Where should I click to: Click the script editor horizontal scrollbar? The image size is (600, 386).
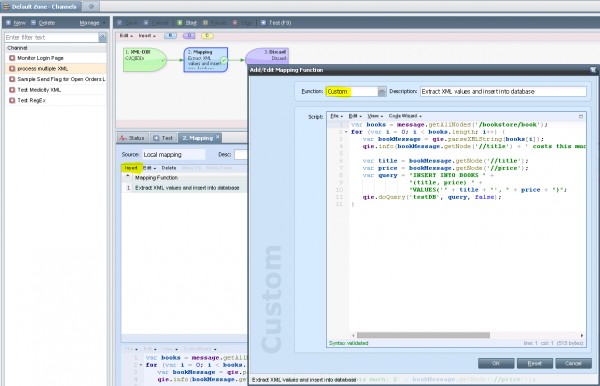coord(423,335)
